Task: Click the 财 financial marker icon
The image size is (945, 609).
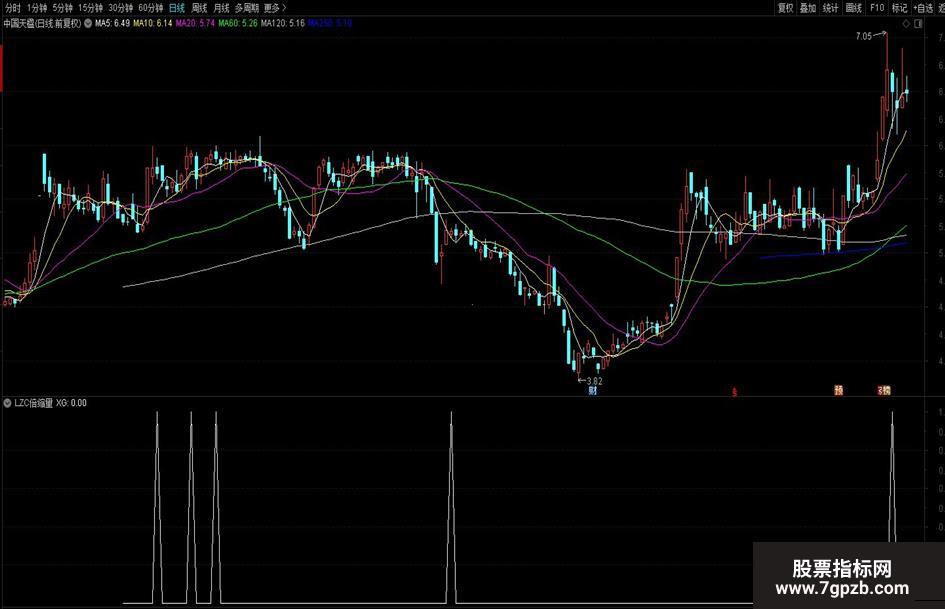Action: point(592,391)
